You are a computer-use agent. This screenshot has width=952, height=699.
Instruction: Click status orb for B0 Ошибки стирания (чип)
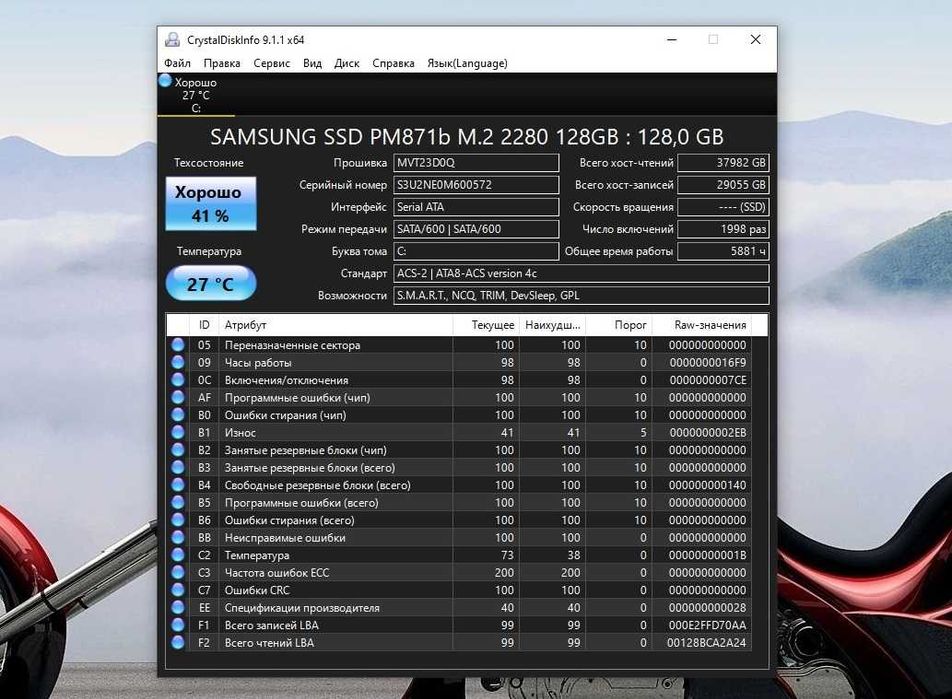(178, 415)
